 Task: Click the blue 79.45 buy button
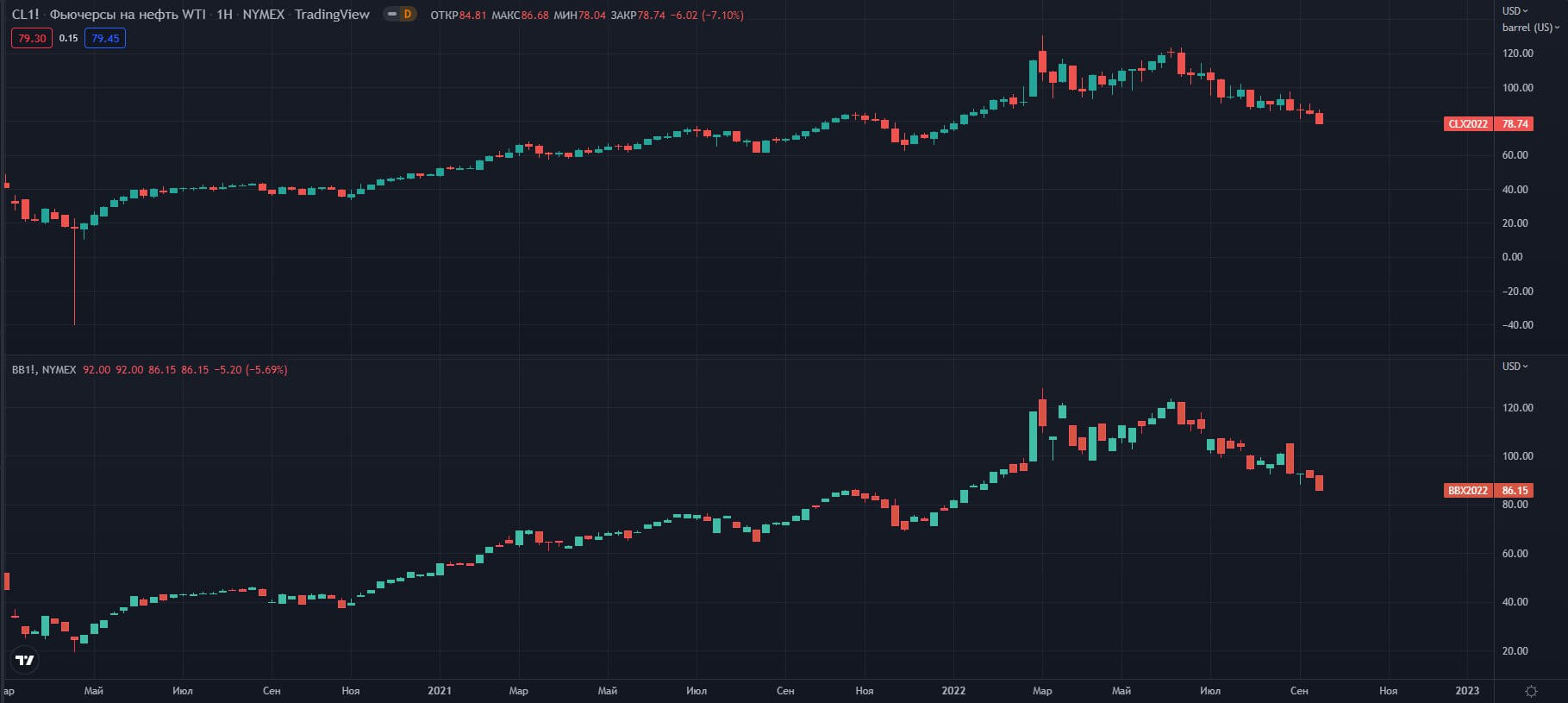pos(105,38)
